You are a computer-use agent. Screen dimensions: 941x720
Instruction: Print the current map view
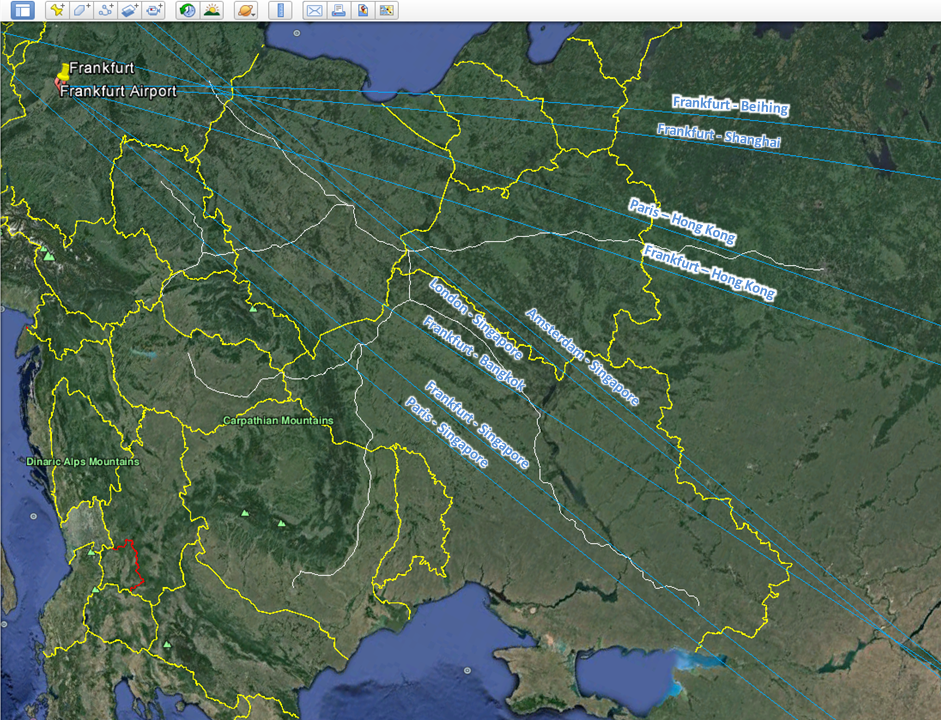click(338, 11)
